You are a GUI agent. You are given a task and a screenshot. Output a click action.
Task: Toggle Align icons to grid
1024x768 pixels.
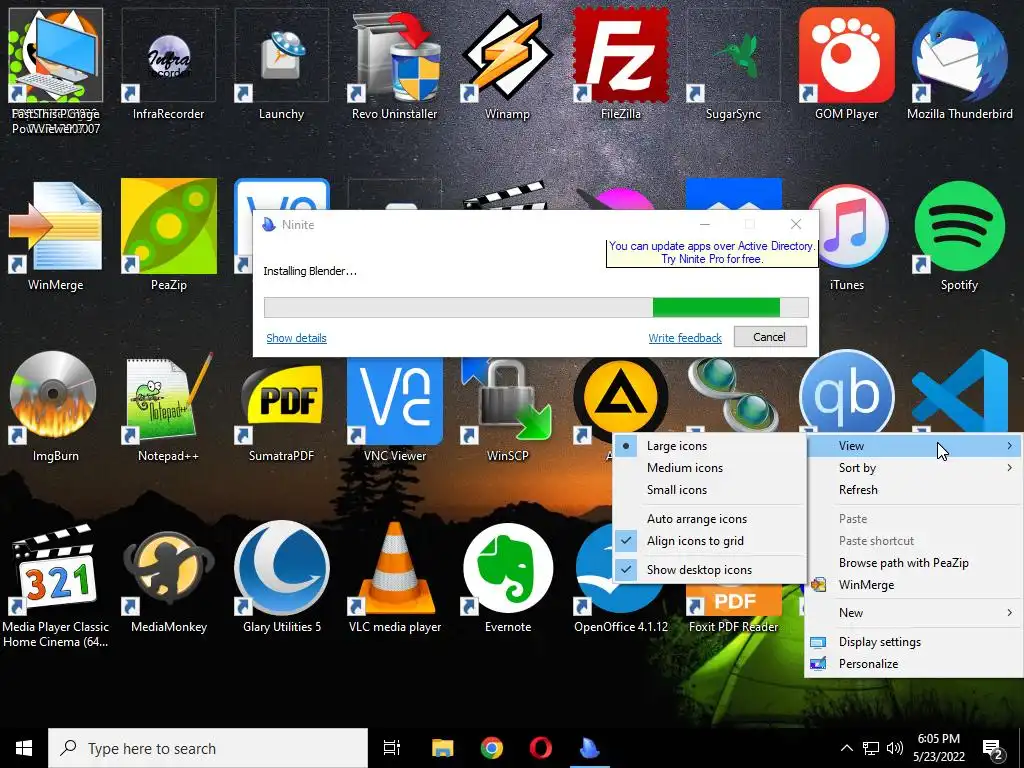point(710,541)
